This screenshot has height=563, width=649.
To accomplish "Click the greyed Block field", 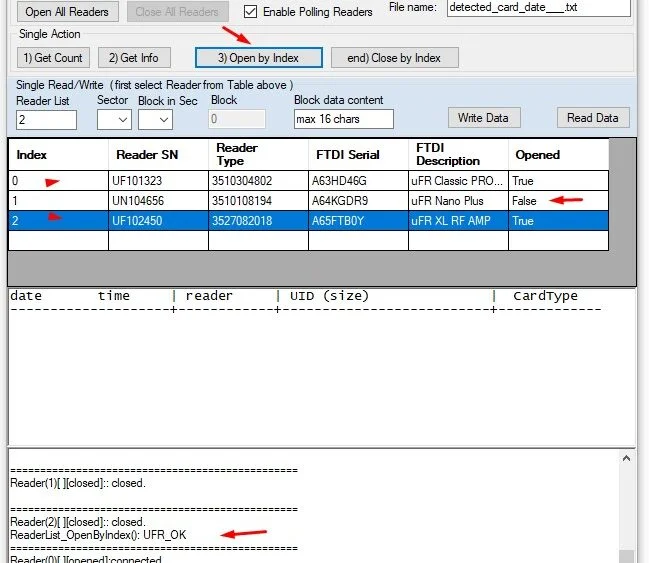I will point(237,119).
